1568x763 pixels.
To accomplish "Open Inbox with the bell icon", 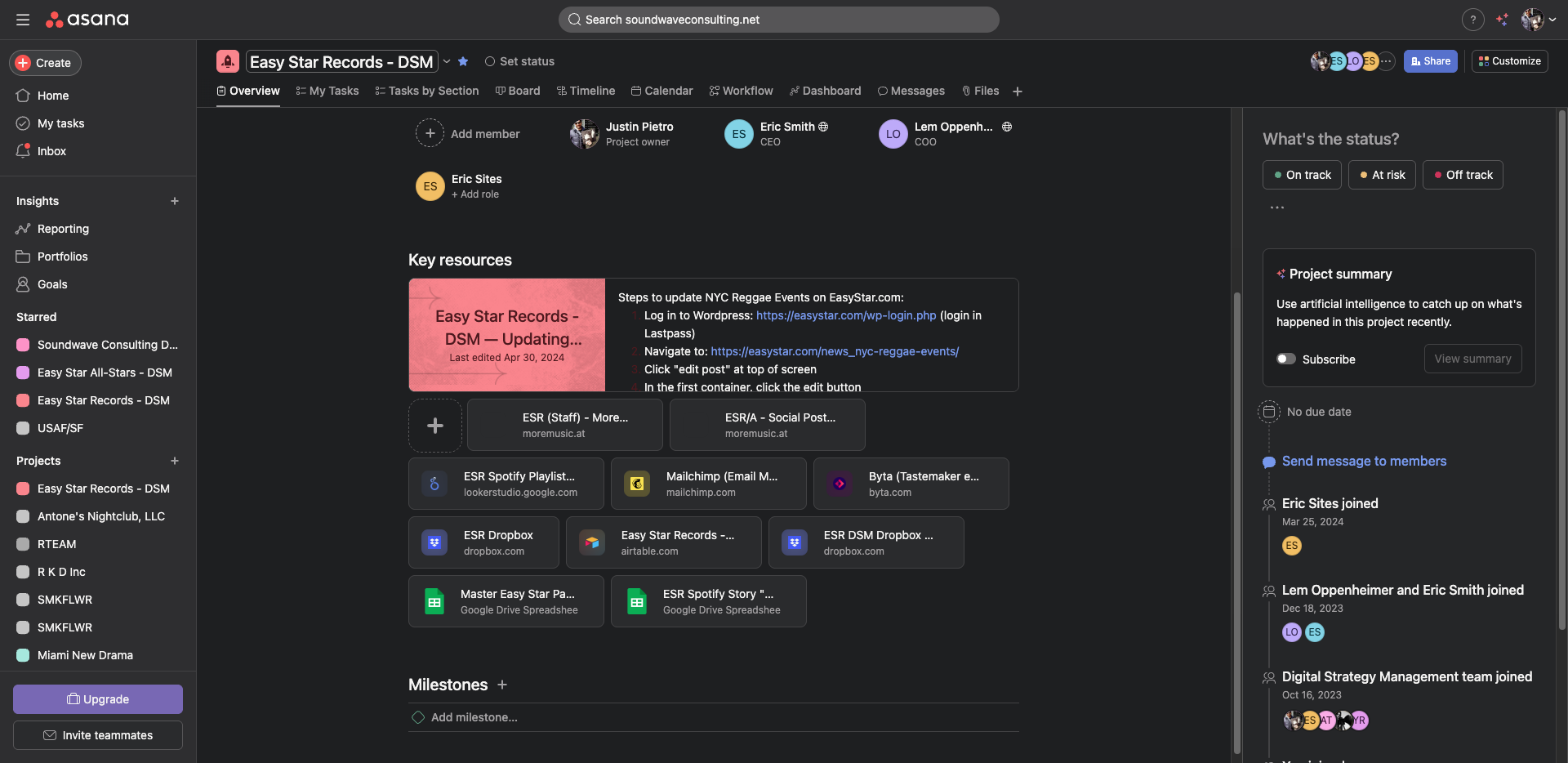I will [x=23, y=151].
